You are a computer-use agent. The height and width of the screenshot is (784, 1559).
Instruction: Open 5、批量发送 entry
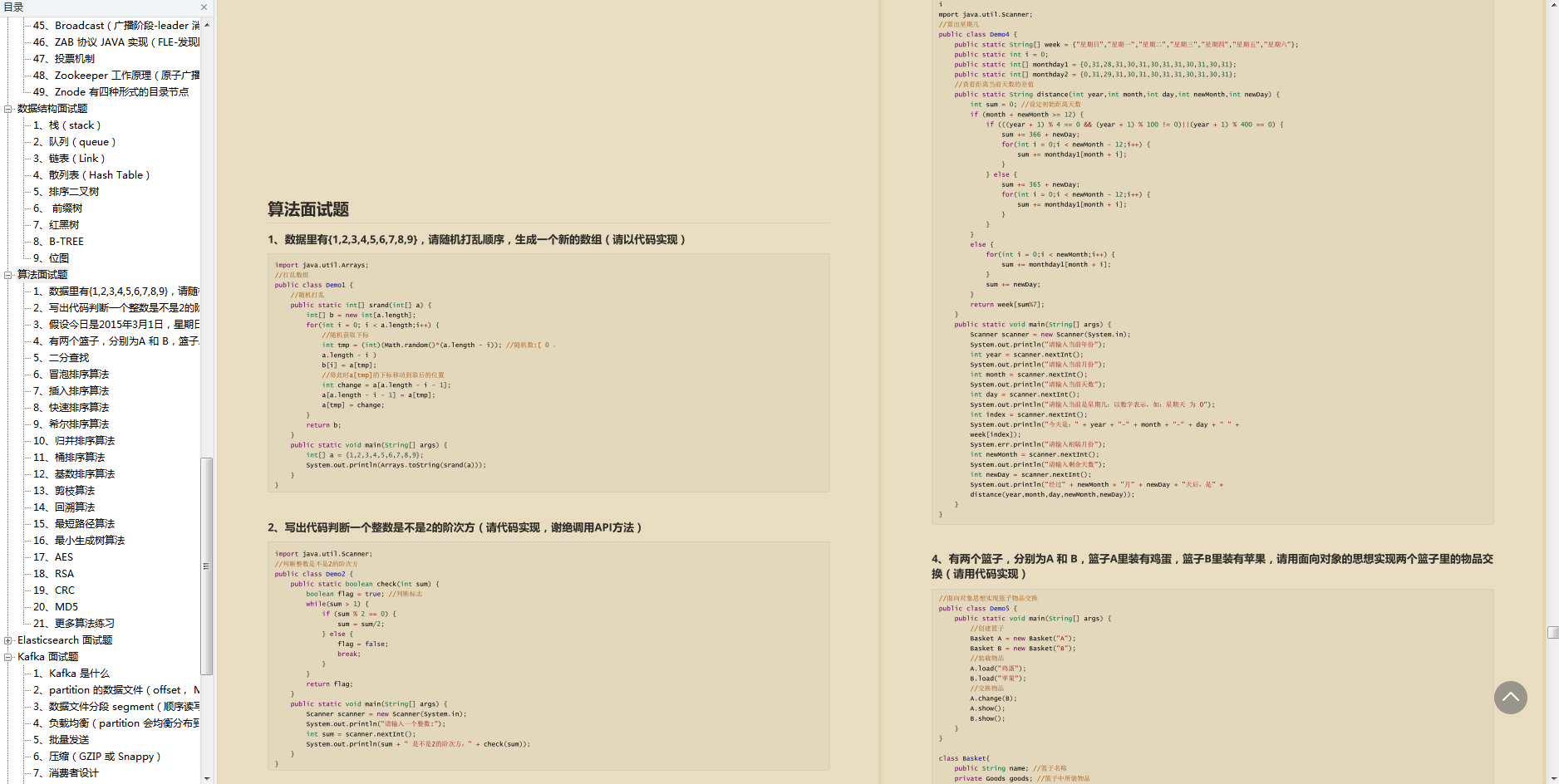61,740
